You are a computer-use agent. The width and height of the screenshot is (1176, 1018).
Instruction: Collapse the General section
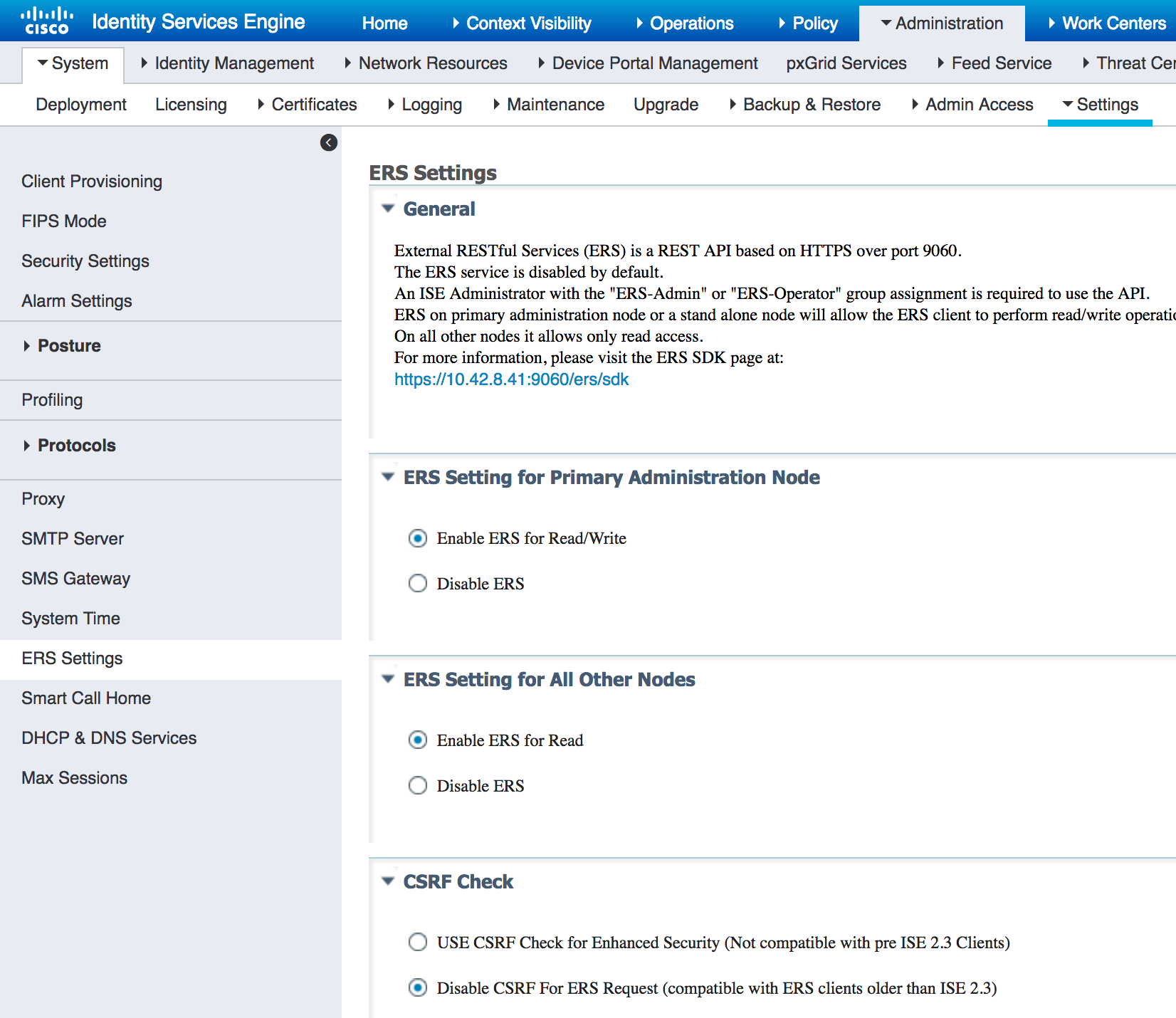point(388,209)
